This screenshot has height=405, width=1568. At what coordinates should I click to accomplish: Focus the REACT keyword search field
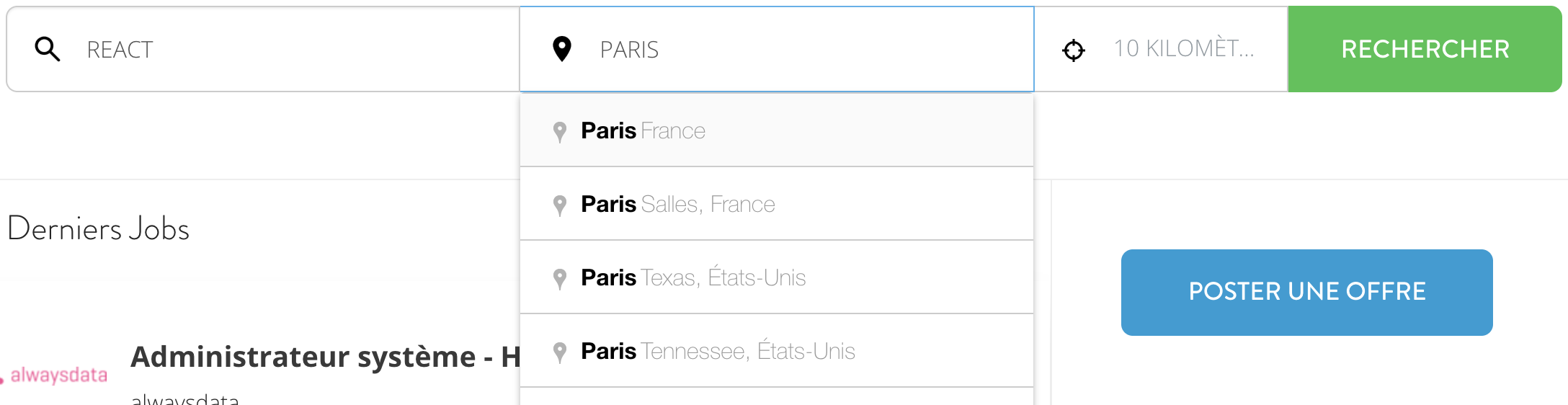tap(263, 49)
